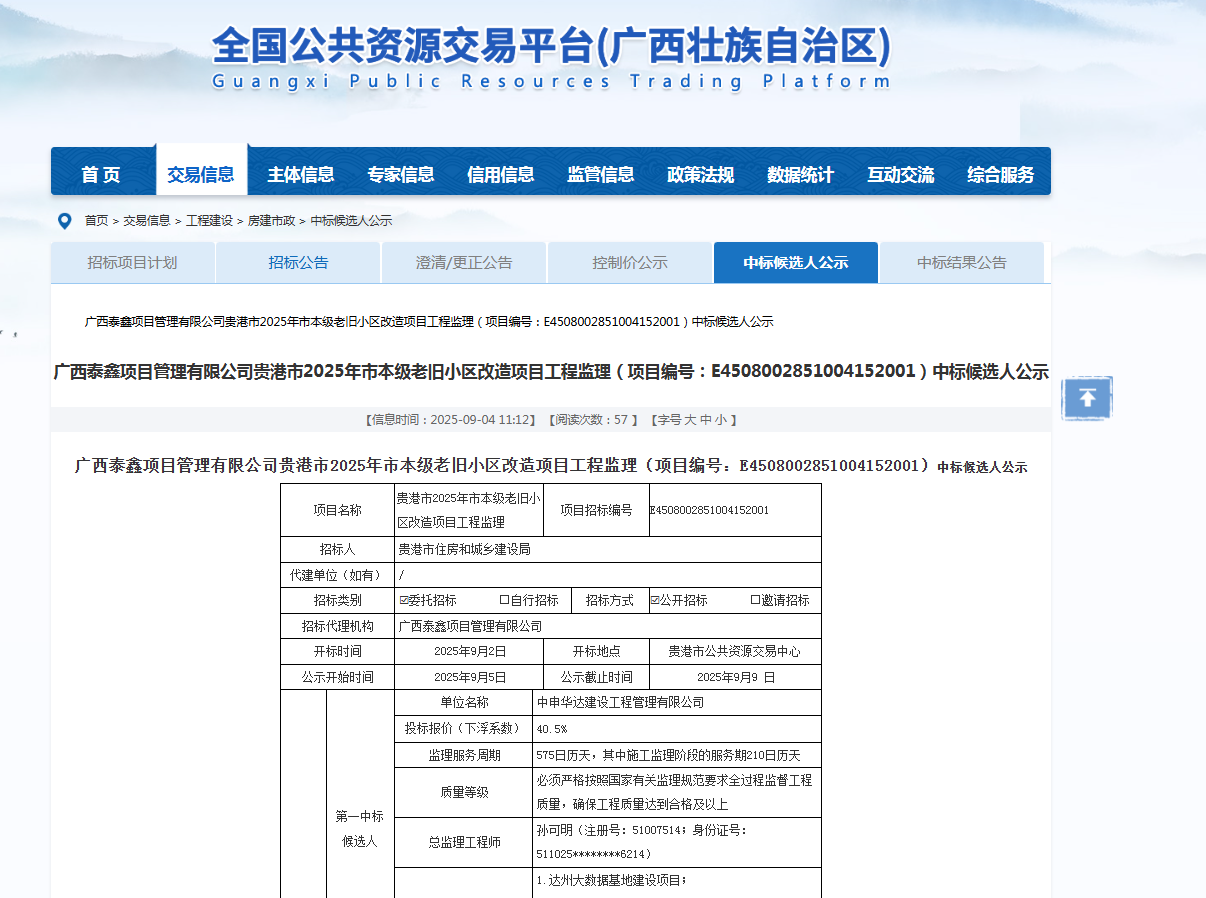Viewport: 1206px width, 898px height.
Task: Click the 房建市政 breadcrumb link
Action: point(272,221)
